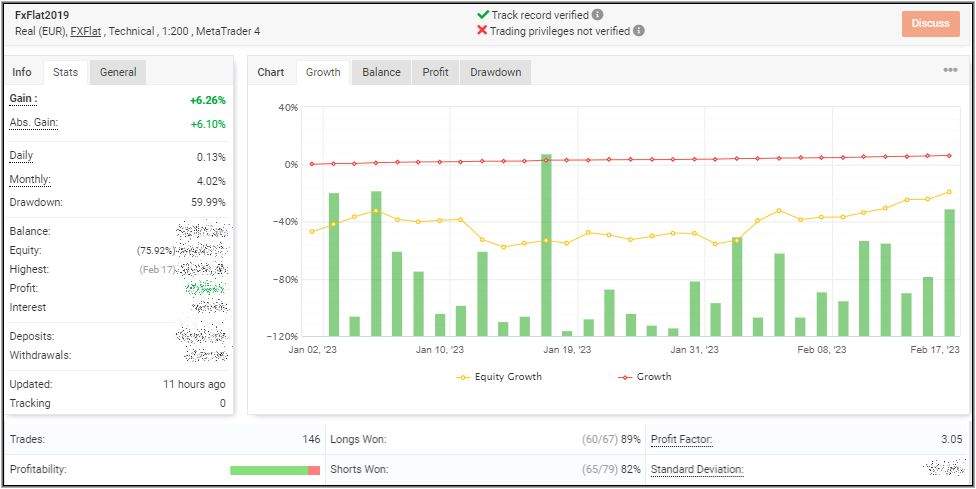Image resolution: width=976 pixels, height=489 pixels.
Task: Click info icon beside Trading privileges not verified
Action: [x=639, y=31]
